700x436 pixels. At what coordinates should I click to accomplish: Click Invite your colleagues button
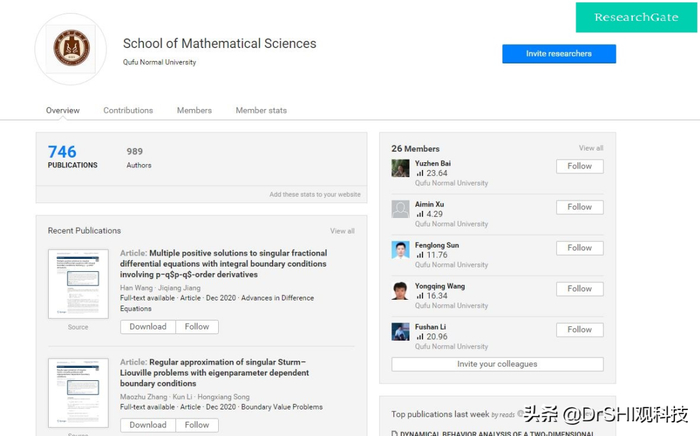tap(497, 364)
